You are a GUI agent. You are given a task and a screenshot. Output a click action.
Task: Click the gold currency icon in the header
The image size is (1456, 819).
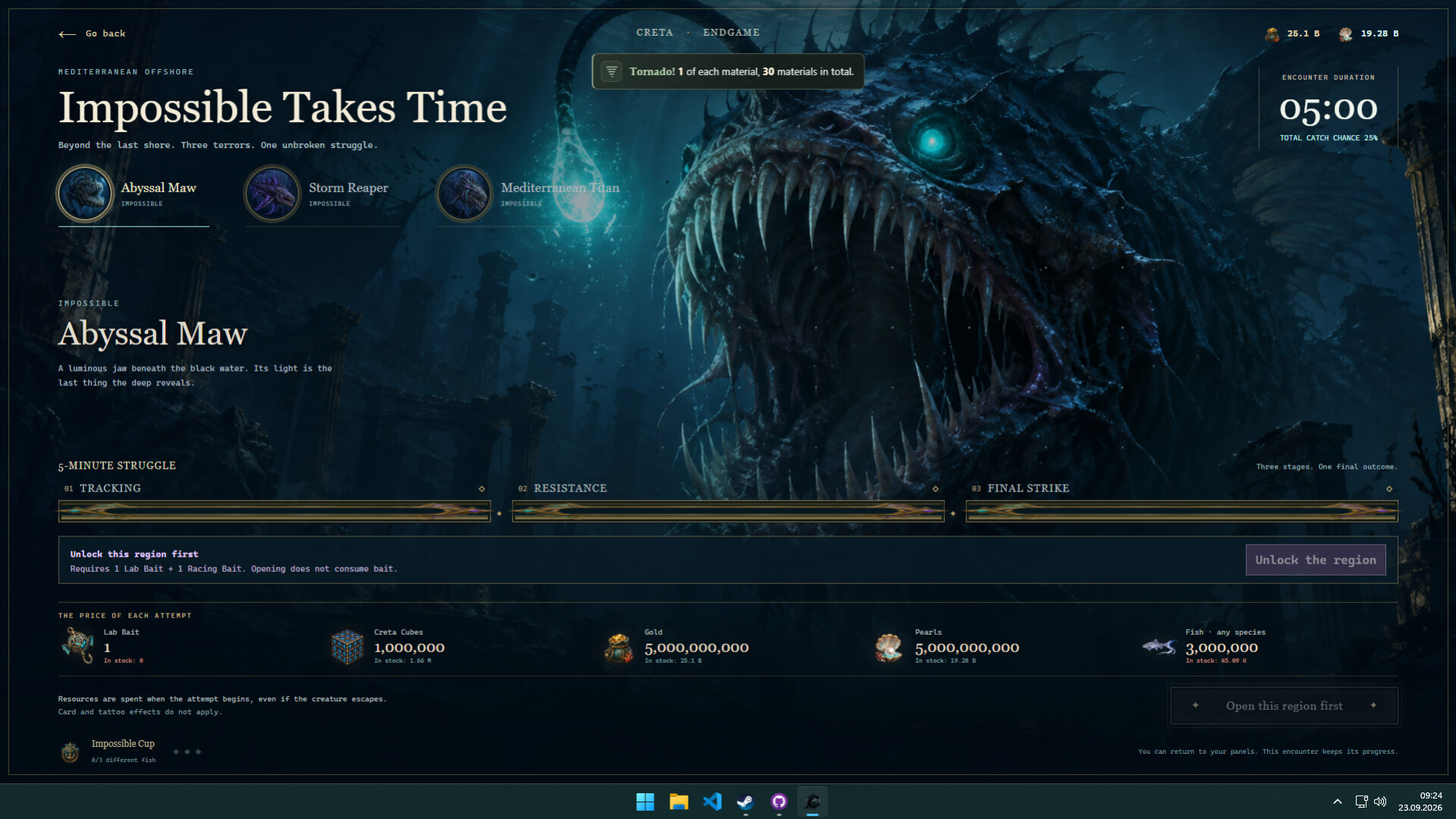click(1272, 34)
